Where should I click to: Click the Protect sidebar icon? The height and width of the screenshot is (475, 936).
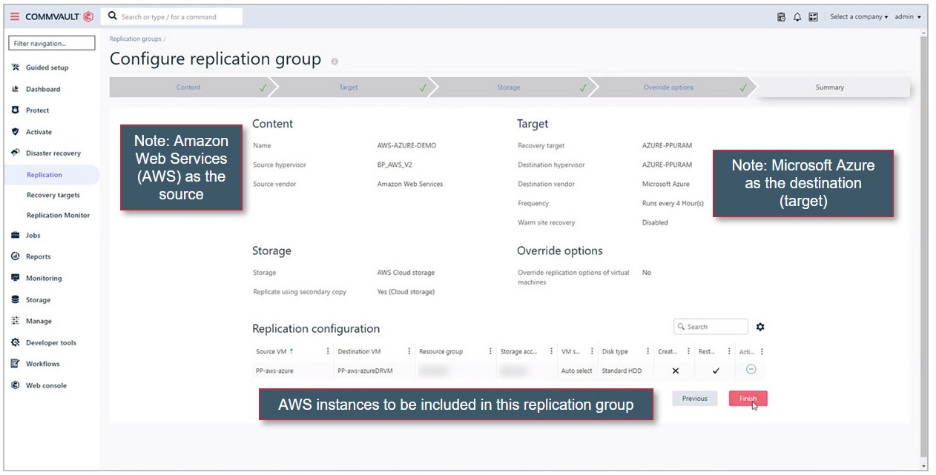click(x=16, y=110)
